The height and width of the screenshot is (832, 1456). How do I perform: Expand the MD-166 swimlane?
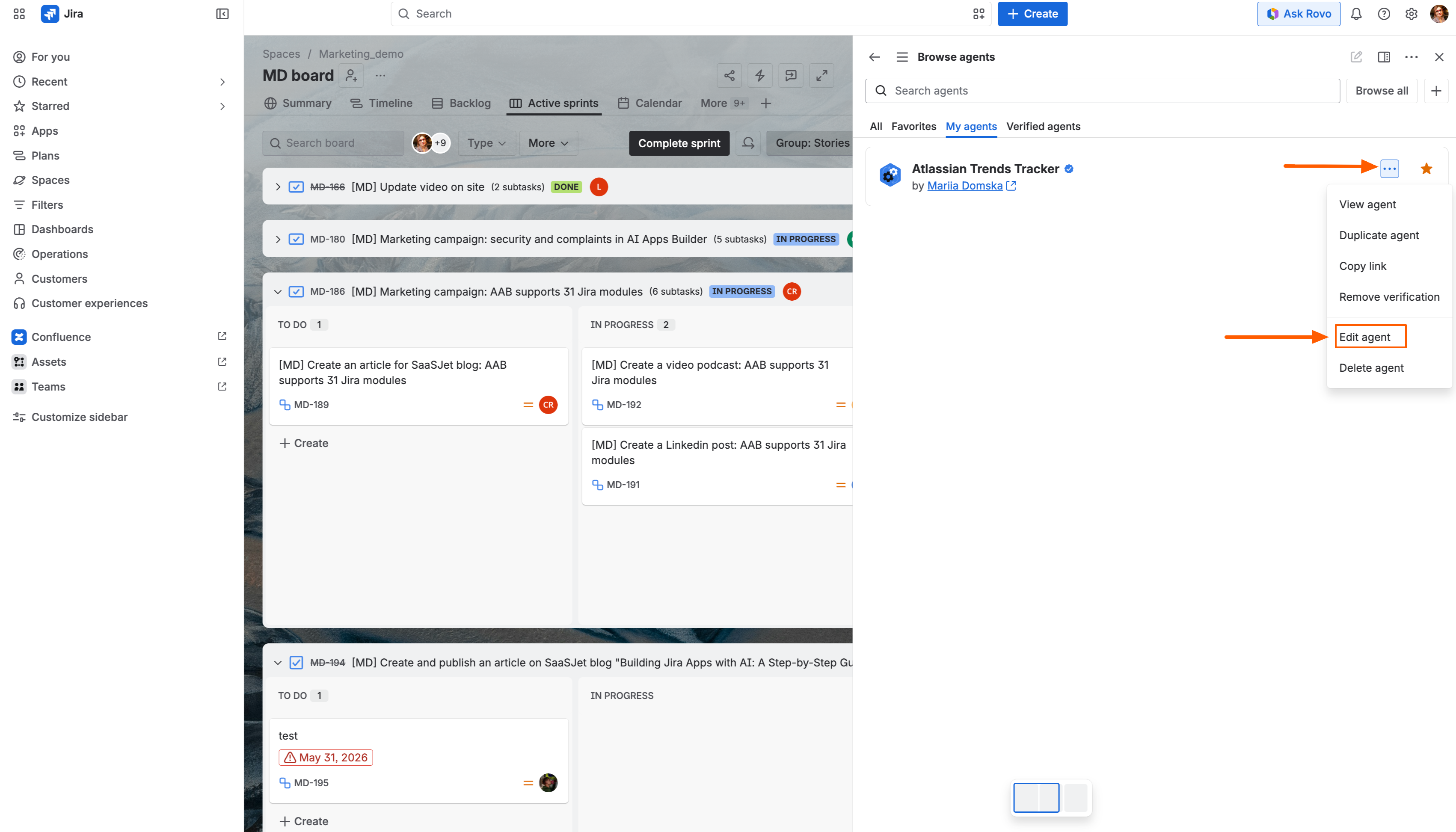pos(278,187)
